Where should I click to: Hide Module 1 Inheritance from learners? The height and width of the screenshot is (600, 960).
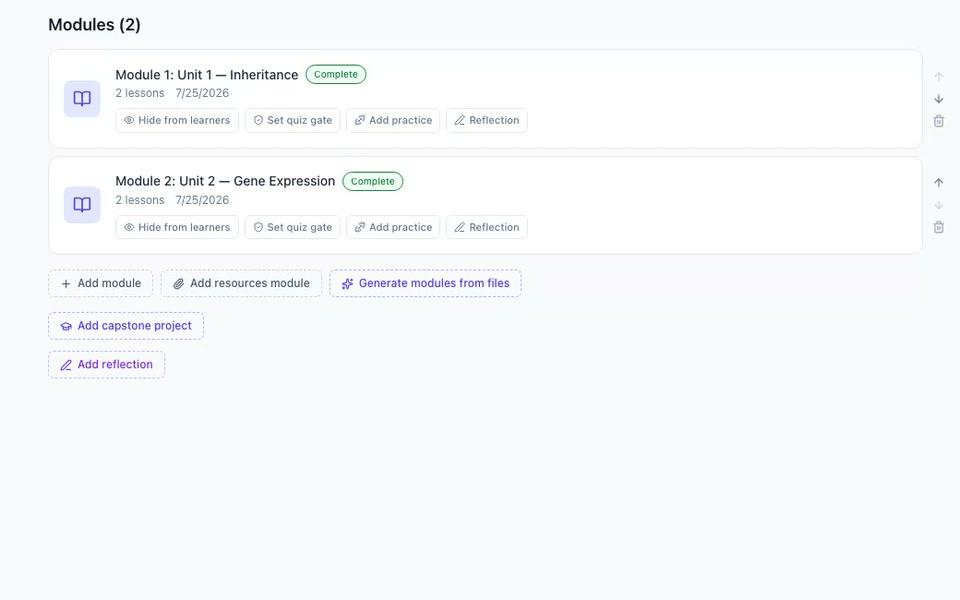177,120
